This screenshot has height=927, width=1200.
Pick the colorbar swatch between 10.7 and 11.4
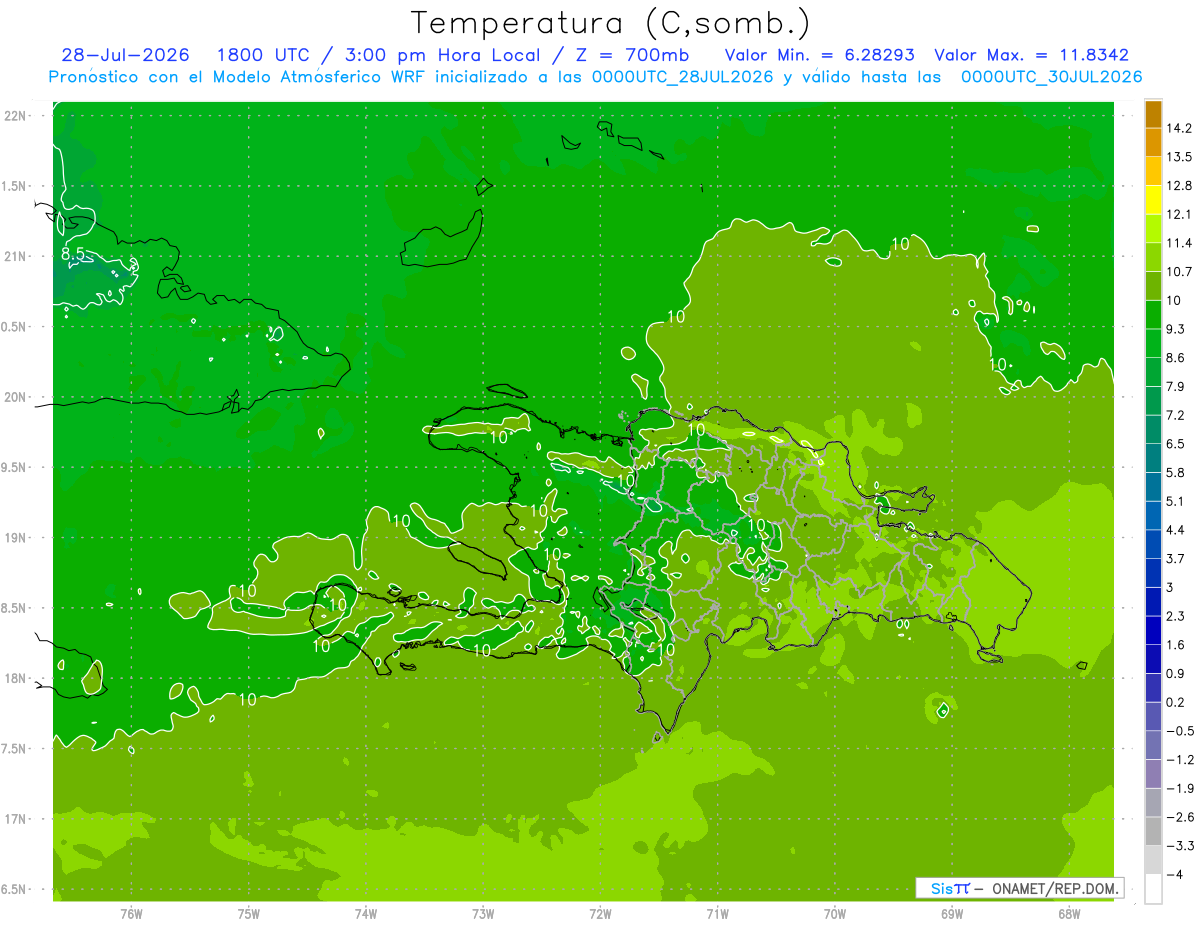[1153, 257]
